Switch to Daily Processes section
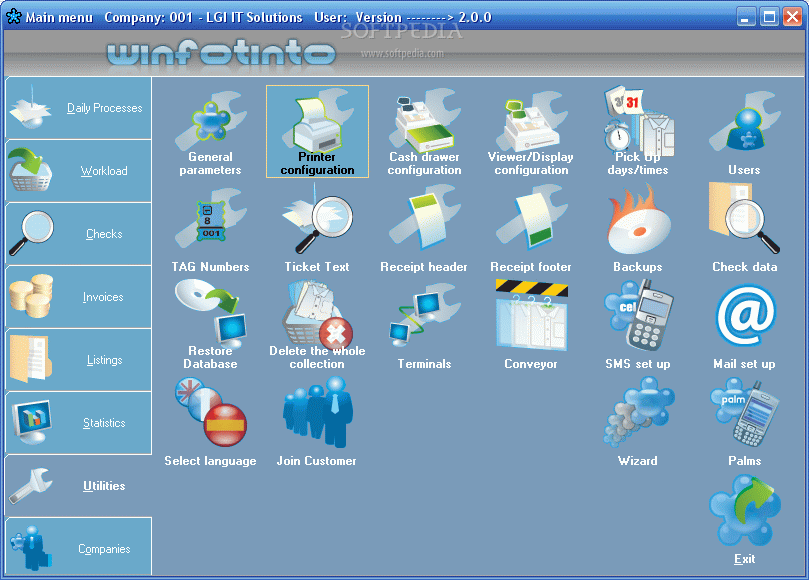Screen dimensions: 809x580 click(78, 108)
